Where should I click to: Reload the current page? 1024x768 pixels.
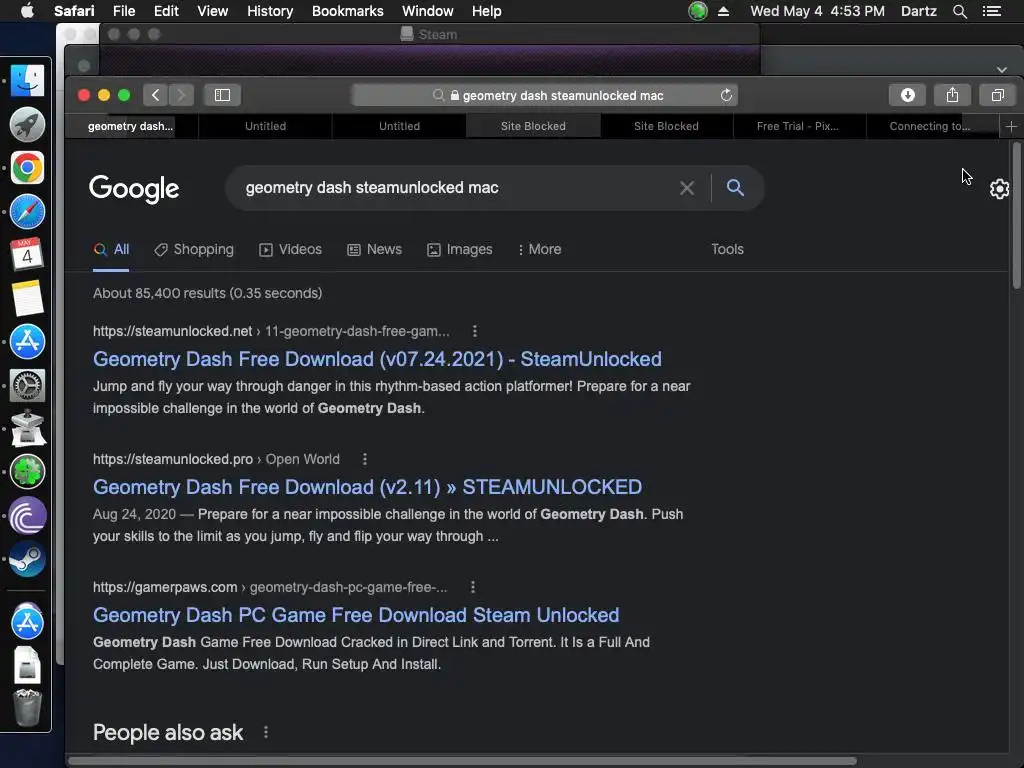click(726, 95)
